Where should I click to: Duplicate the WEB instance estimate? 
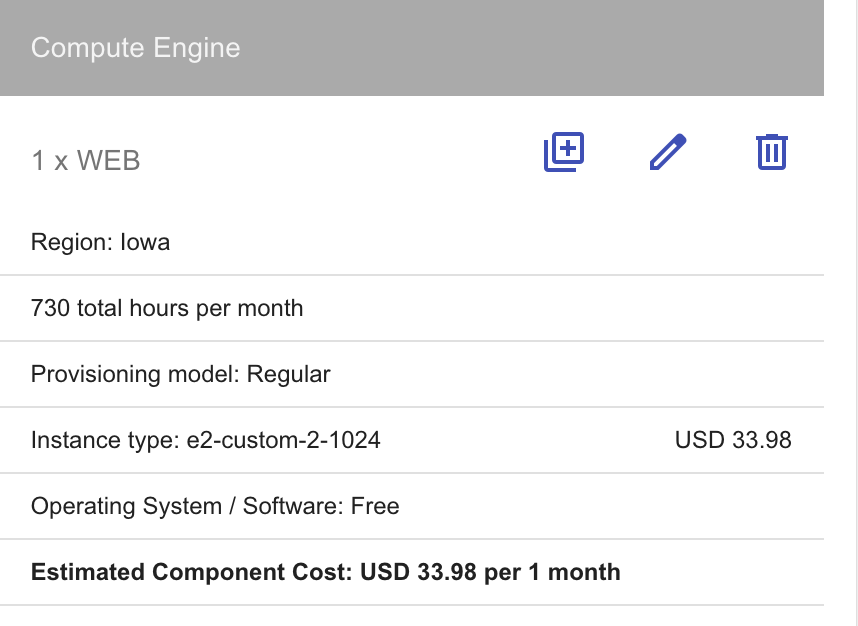[x=564, y=152]
